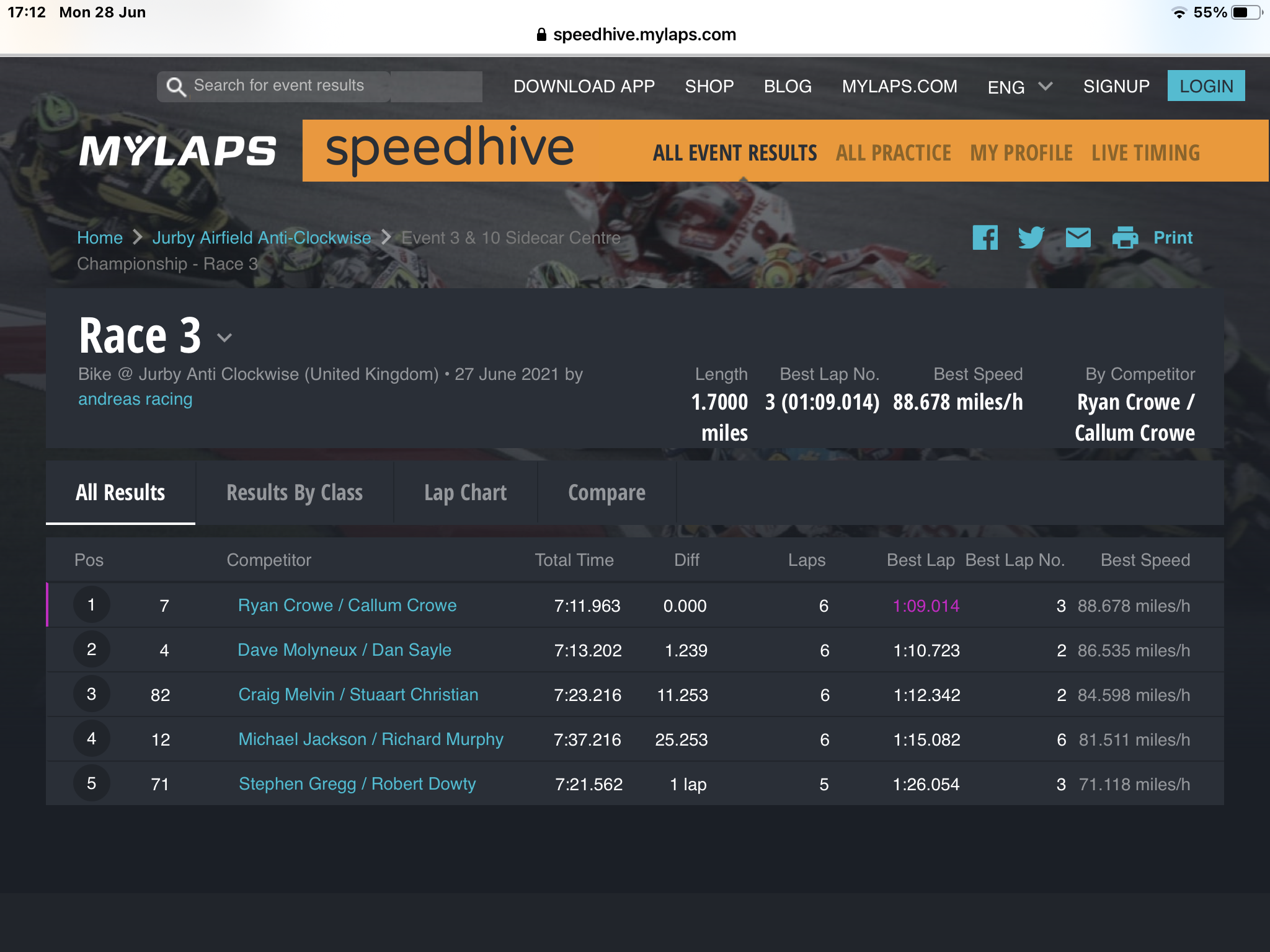
Task: Share via Twitter bird icon
Action: [x=1031, y=237]
